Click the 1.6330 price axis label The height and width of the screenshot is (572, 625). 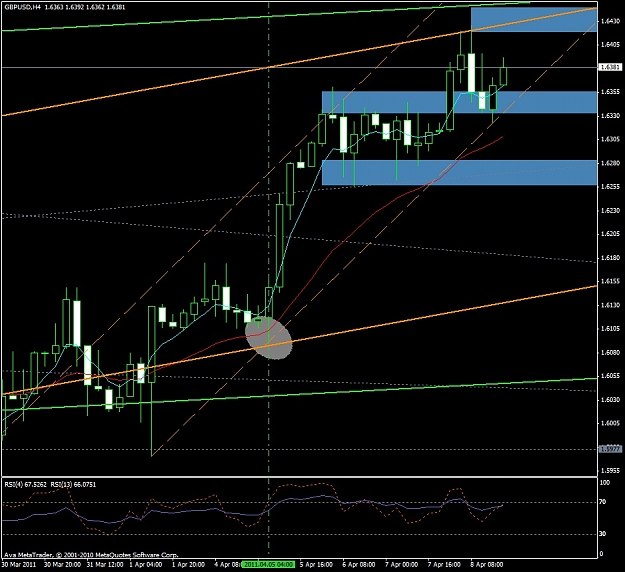click(610, 116)
